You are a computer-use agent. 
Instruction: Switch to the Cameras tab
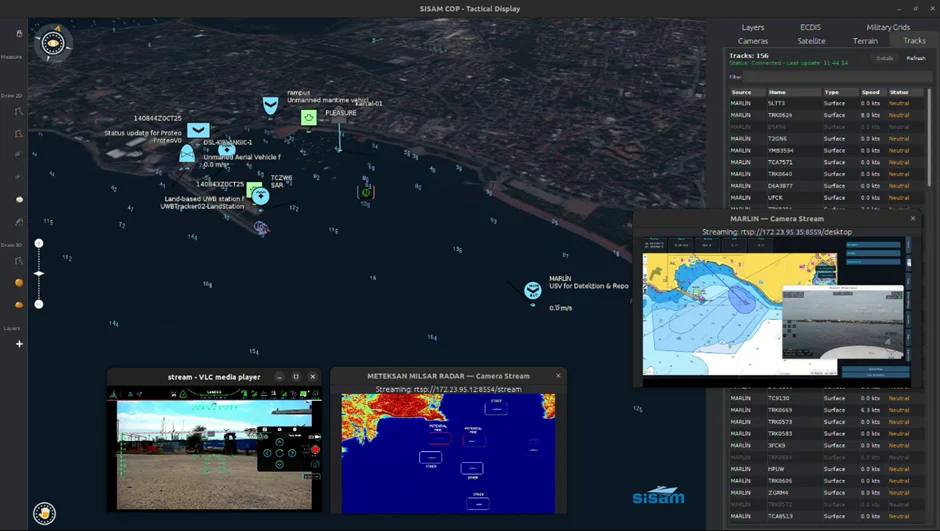(753, 41)
